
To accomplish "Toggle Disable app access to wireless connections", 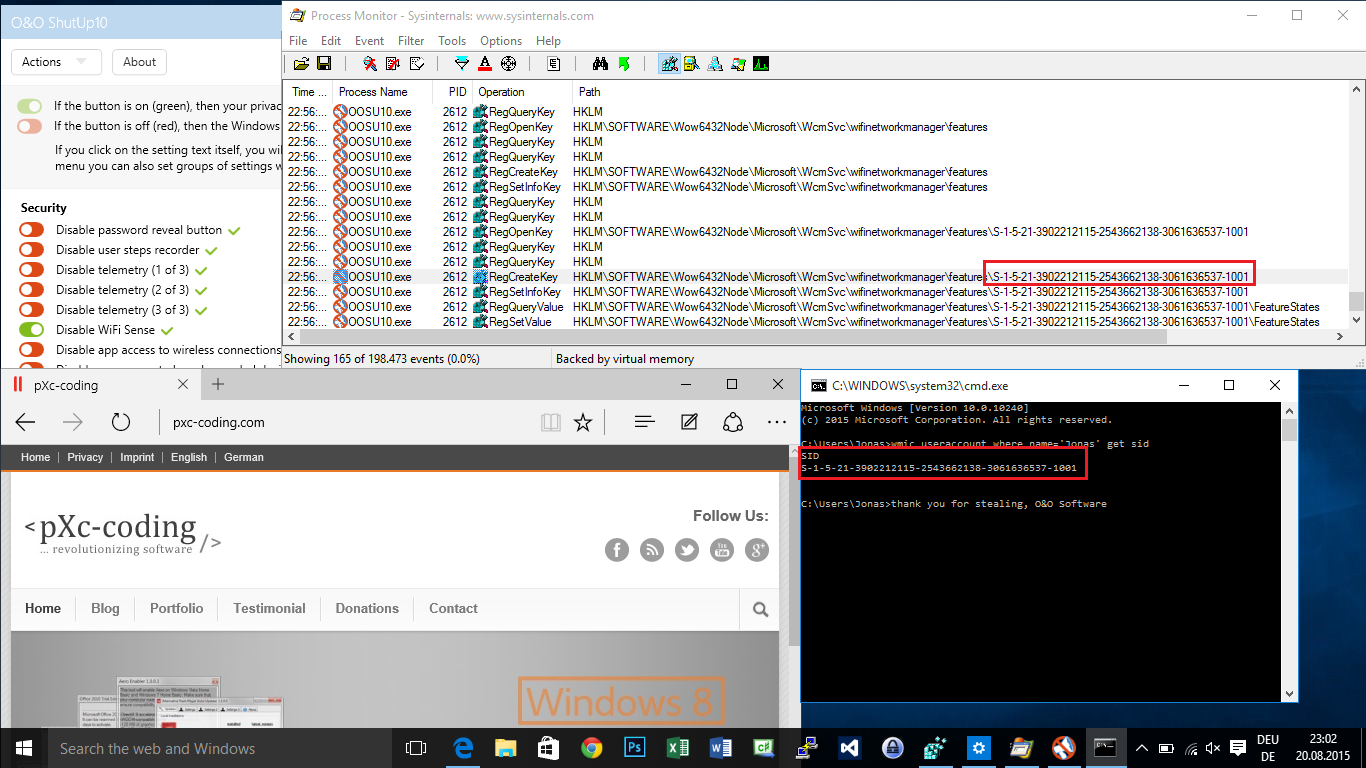I will pos(31,350).
